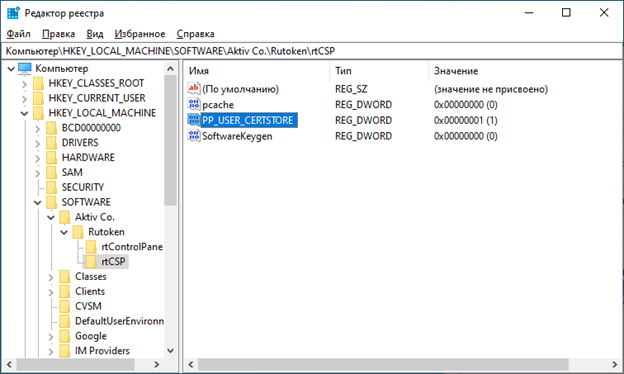Expand SAM key chevron
Image resolution: width=624 pixels, height=374 pixels.
click(x=37, y=173)
